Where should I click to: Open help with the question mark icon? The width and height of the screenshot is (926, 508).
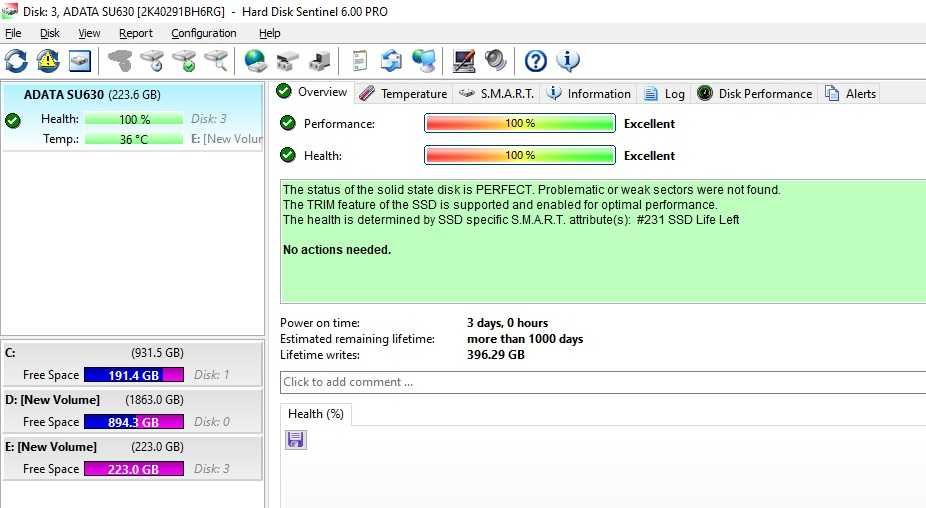click(x=536, y=61)
